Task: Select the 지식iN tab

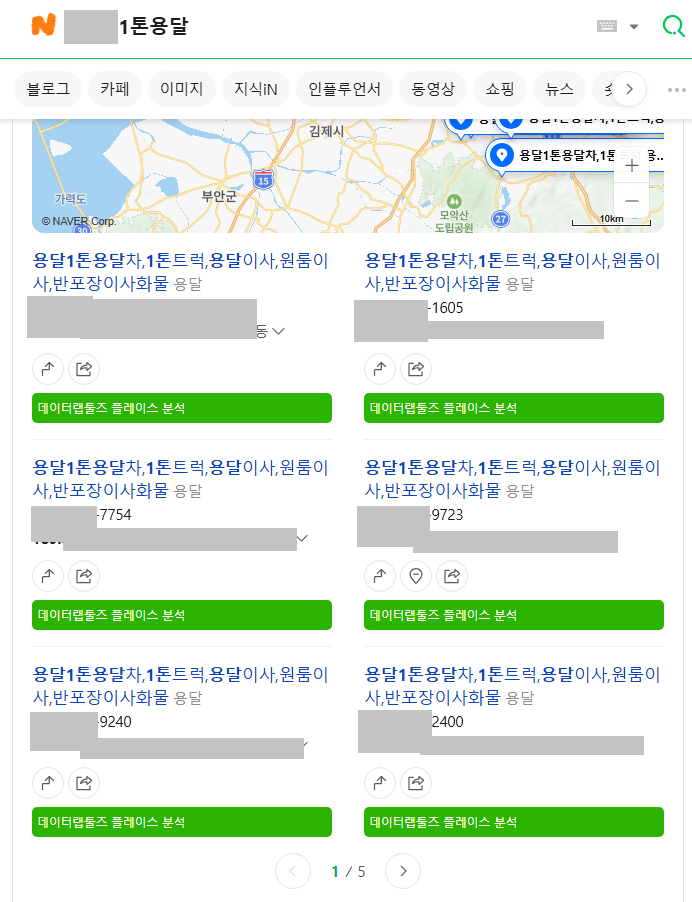Action: [256, 89]
